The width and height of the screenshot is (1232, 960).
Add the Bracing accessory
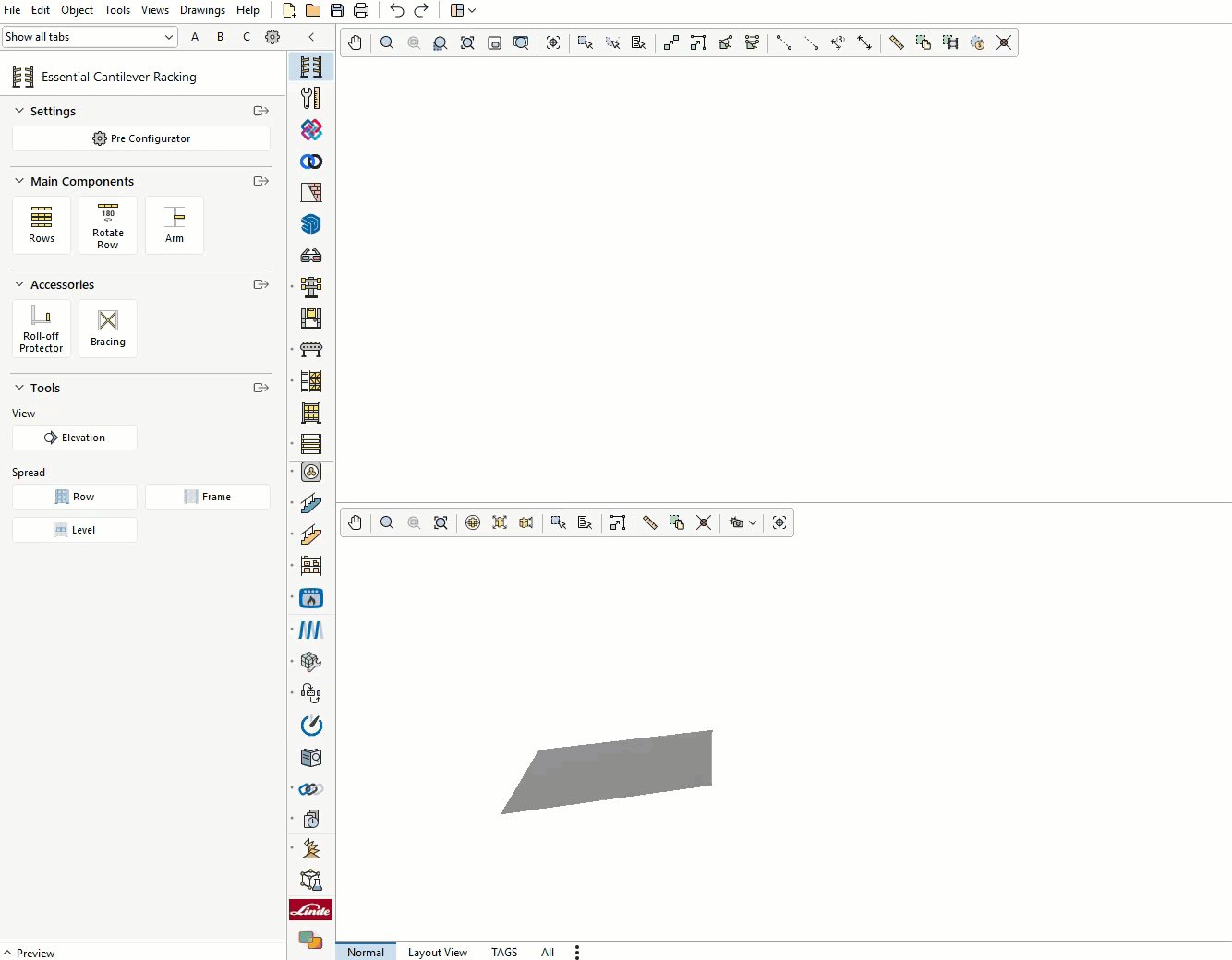pos(108,329)
